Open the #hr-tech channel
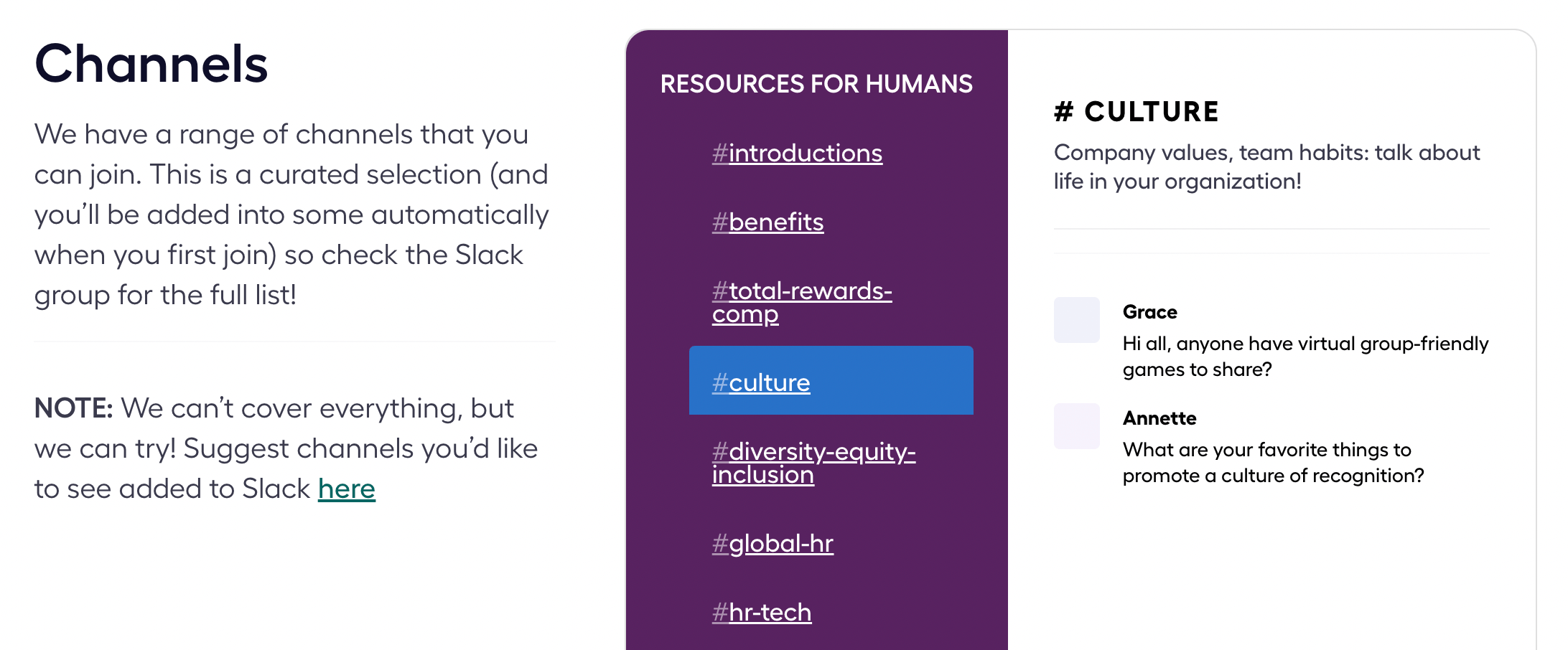 (x=762, y=612)
